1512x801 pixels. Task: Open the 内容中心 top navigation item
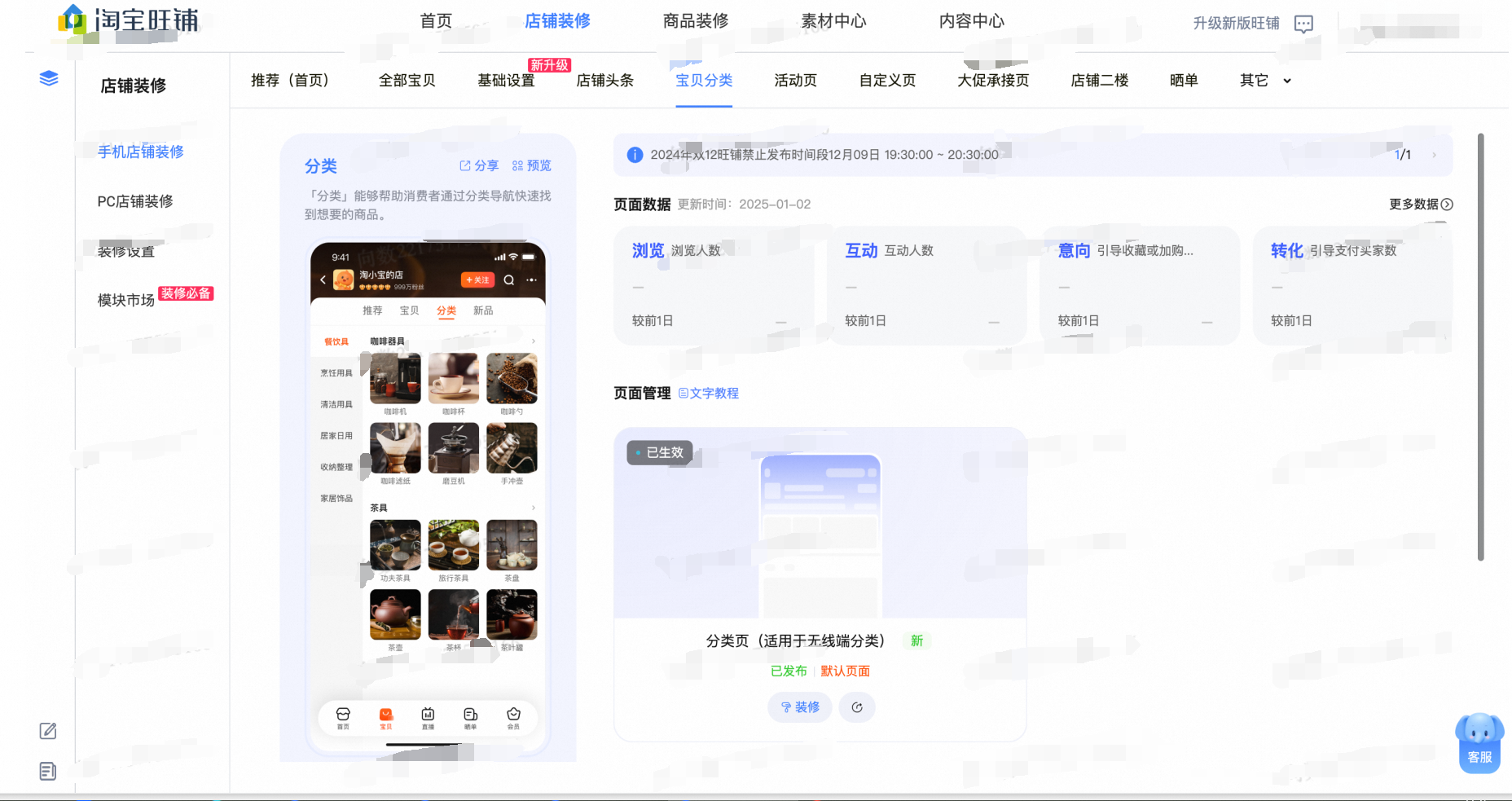(972, 21)
